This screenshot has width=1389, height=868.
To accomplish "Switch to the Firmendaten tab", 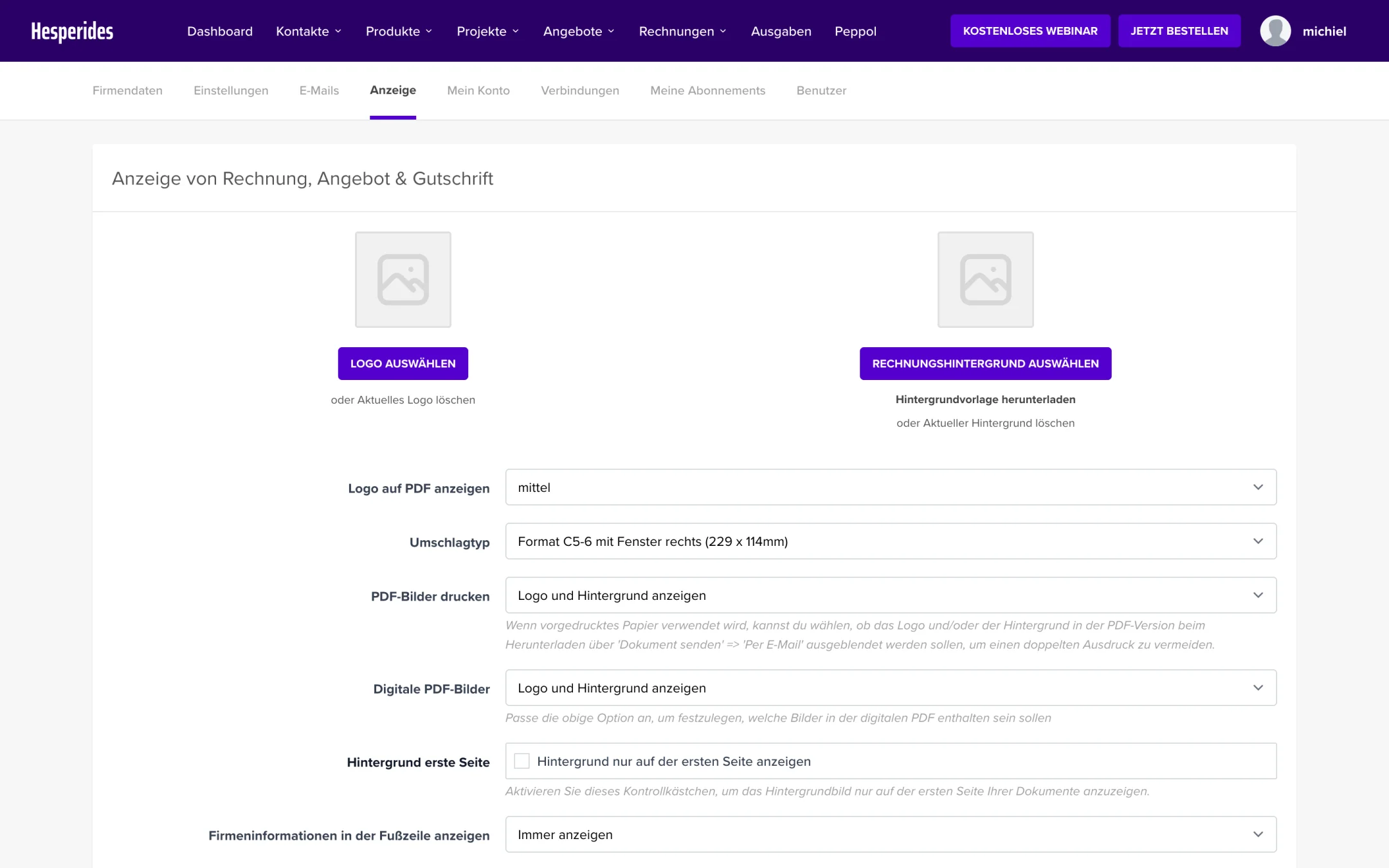I will 127,91.
